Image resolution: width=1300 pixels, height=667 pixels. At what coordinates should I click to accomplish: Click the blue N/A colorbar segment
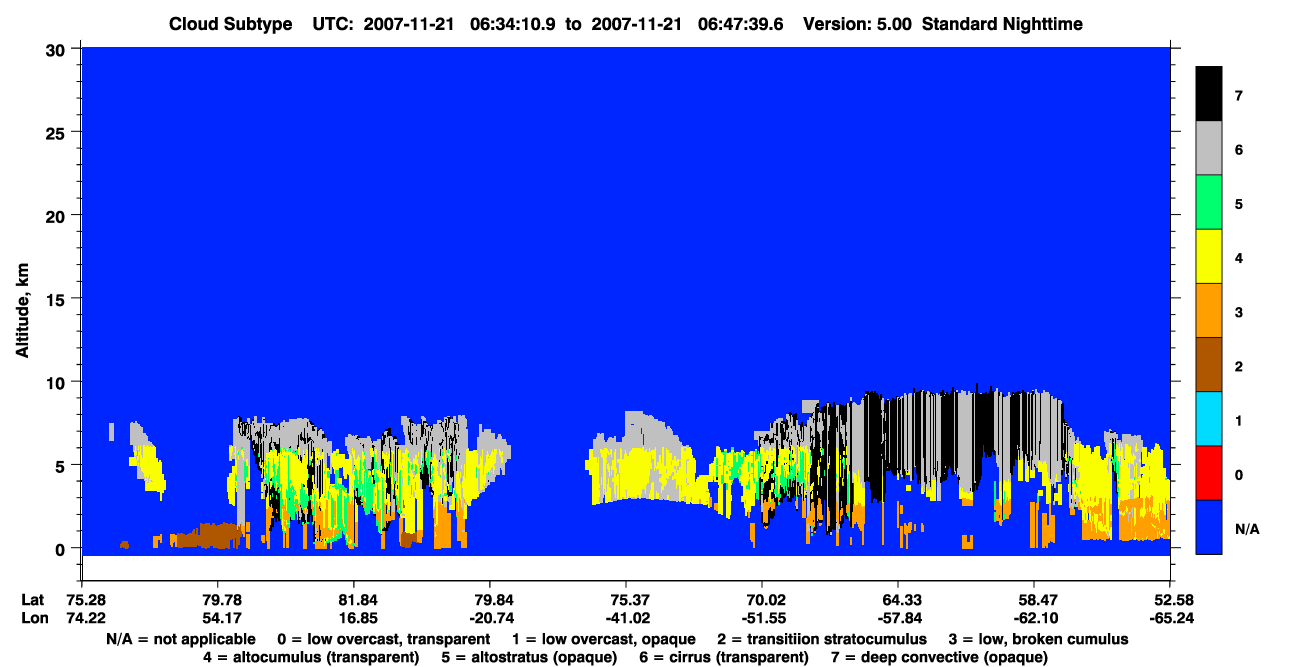(1209, 527)
